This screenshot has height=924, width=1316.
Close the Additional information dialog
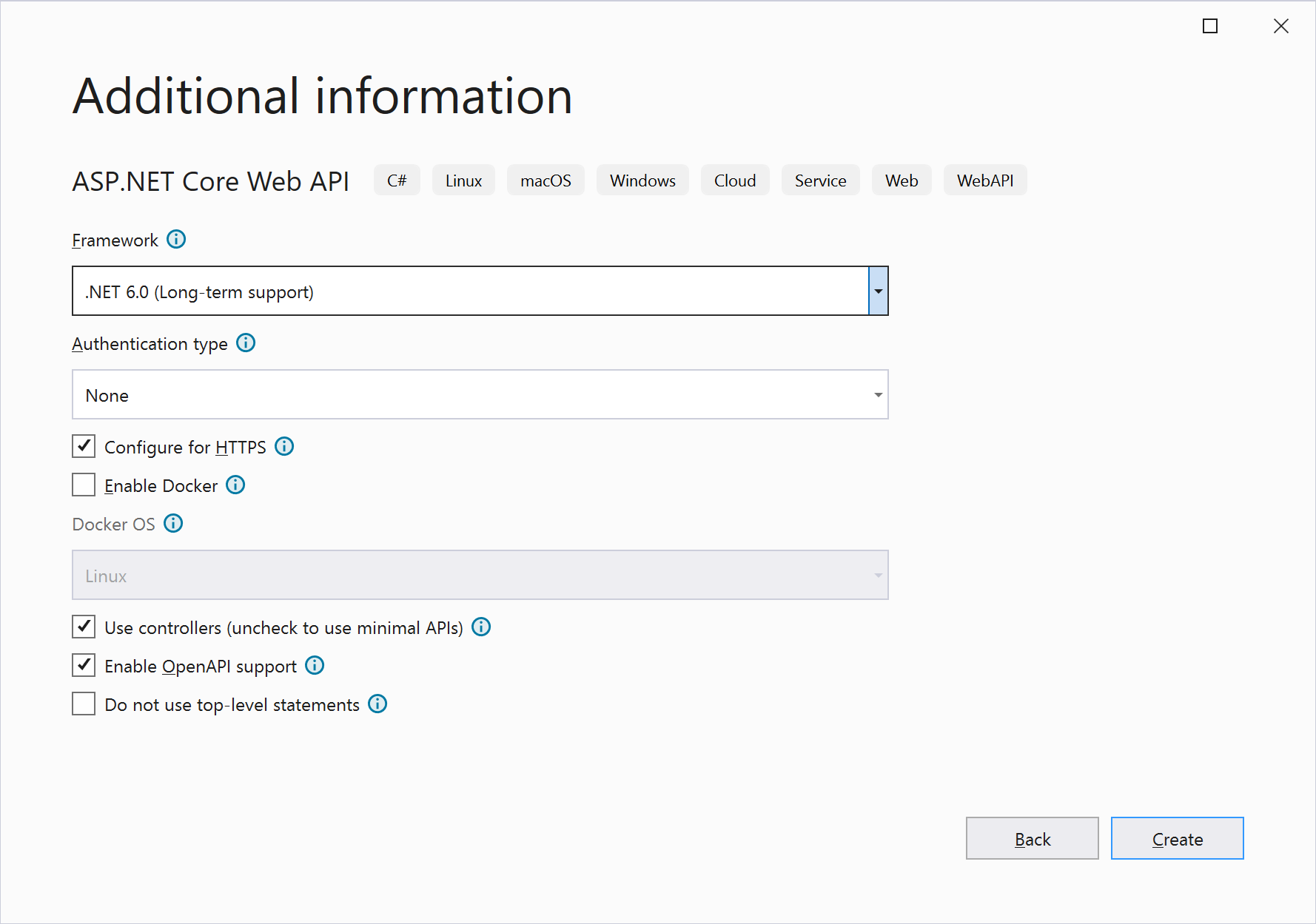coord(1281,26)
